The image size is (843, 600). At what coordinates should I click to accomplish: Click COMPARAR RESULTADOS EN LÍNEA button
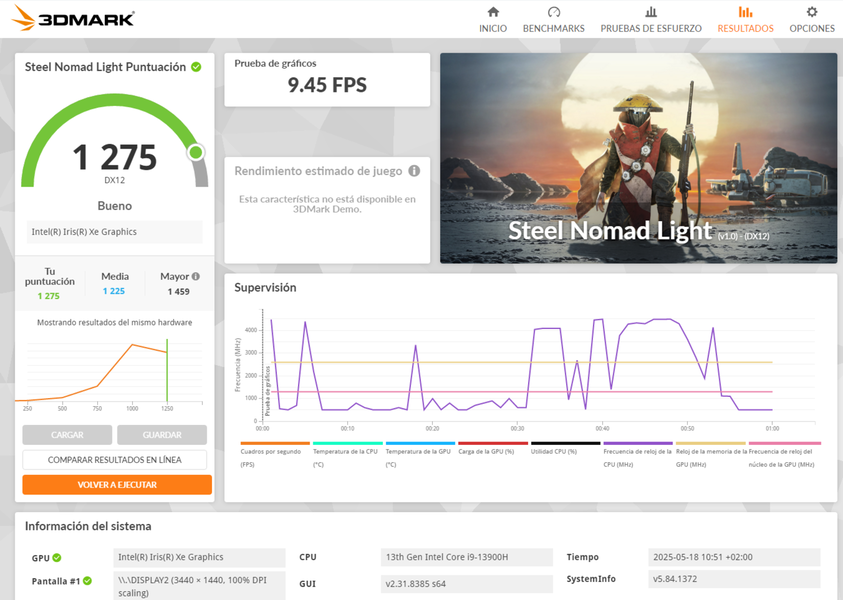click(x=115, y=460)
